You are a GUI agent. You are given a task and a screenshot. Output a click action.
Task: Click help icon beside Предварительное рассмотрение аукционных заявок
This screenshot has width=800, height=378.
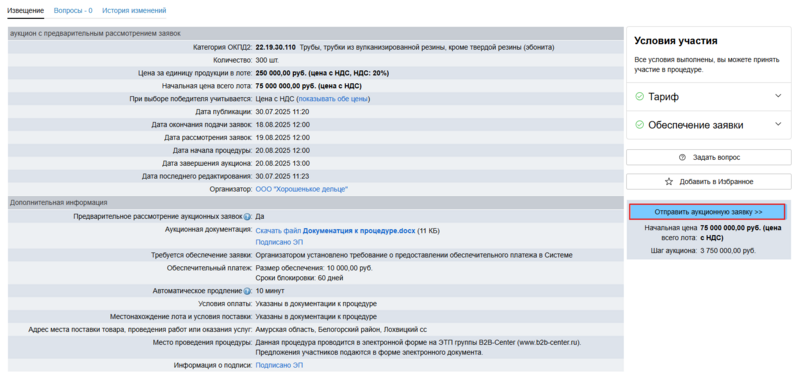point(248,217)
